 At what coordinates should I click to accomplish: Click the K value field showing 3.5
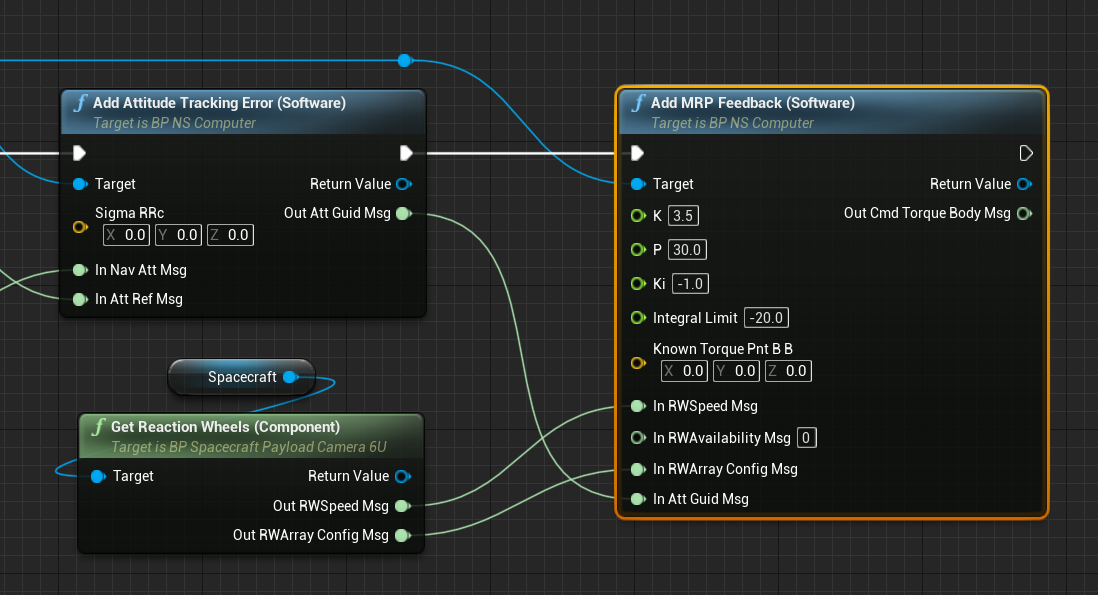(684, 216)
